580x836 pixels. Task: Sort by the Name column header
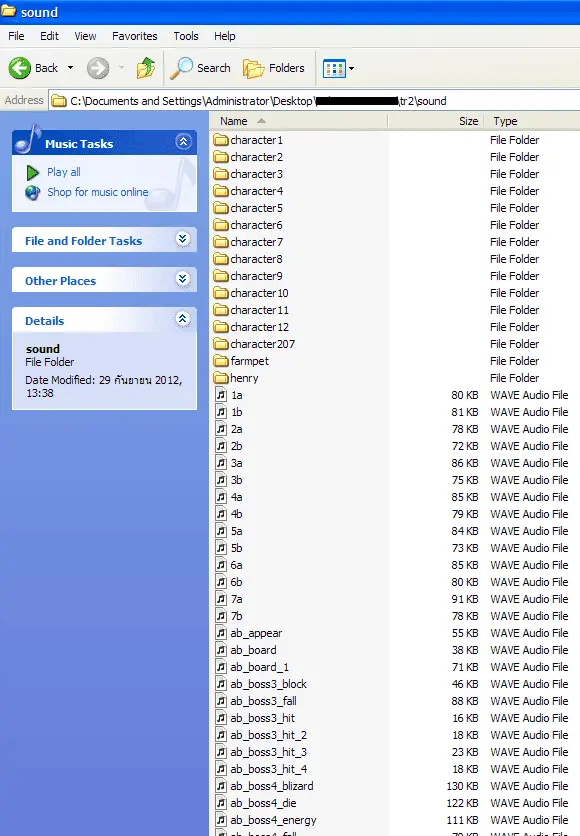[x=299, y=121]
